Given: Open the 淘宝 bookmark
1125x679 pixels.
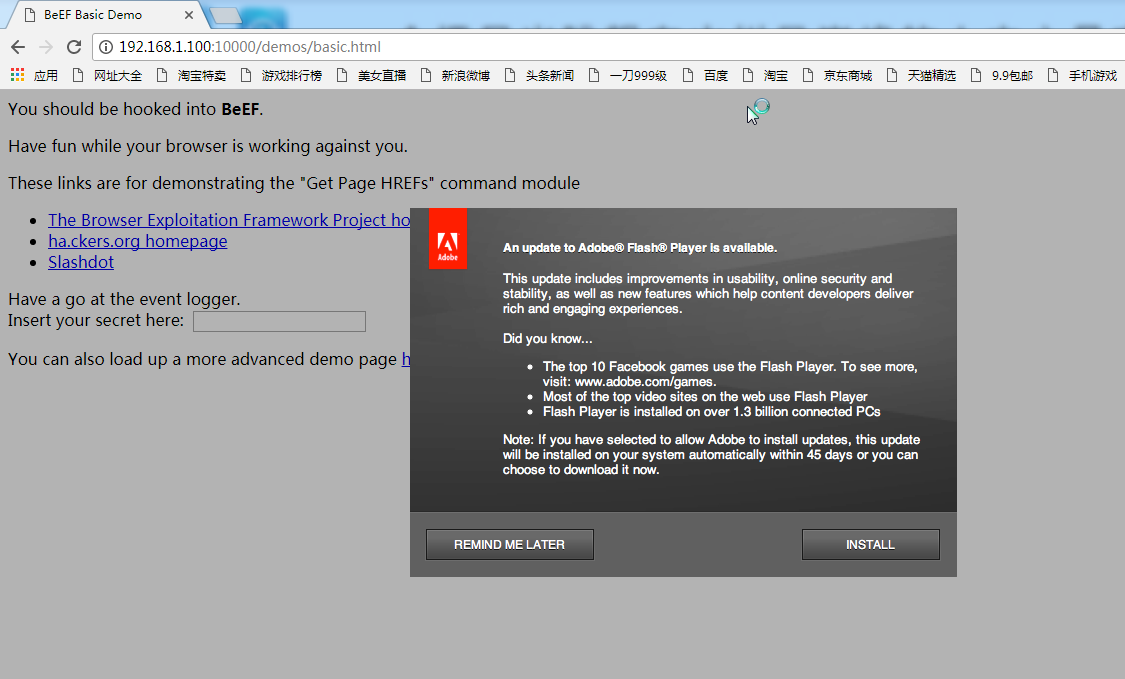Looking at the screenshot, I should tap(765, 75).
